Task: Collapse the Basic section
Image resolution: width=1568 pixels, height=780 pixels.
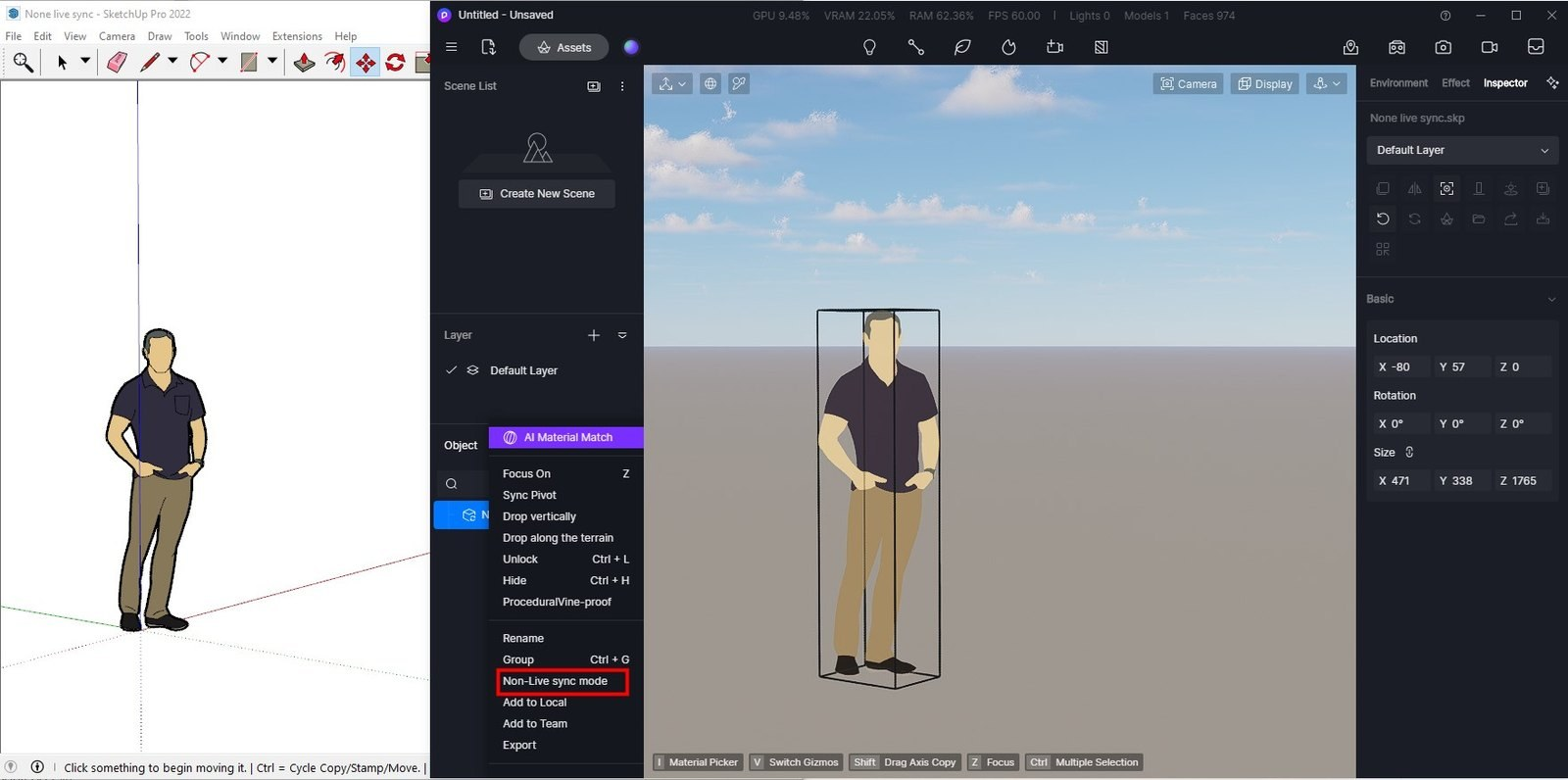Action: click(x=1551, y=299)
